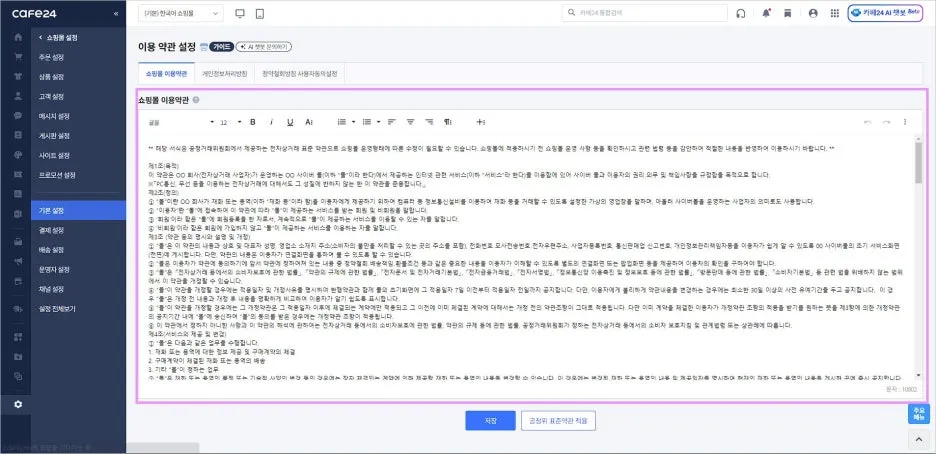Open the editor more options dots
Screen dimensions: 936x454
tap(905, 122)
